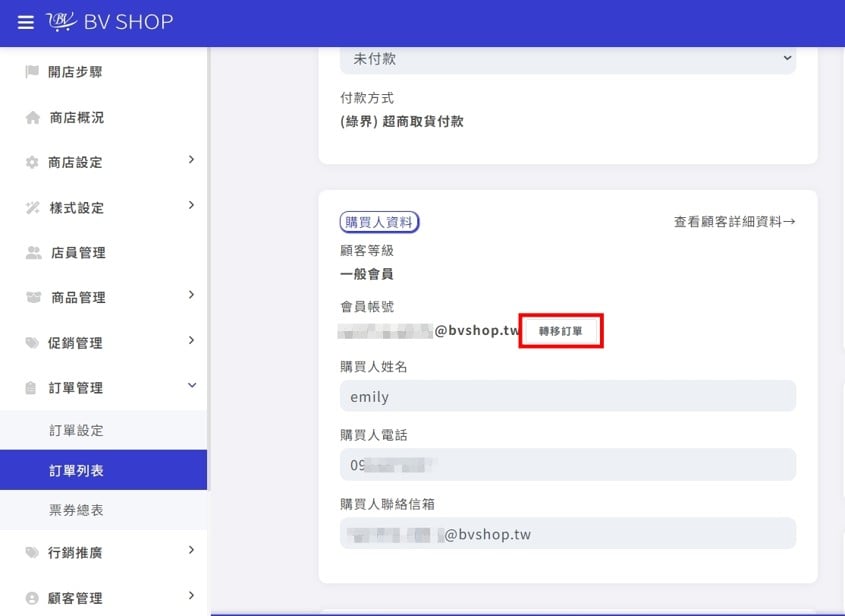Click the 顧客管理 label in the sidebar

click(75, 598)
